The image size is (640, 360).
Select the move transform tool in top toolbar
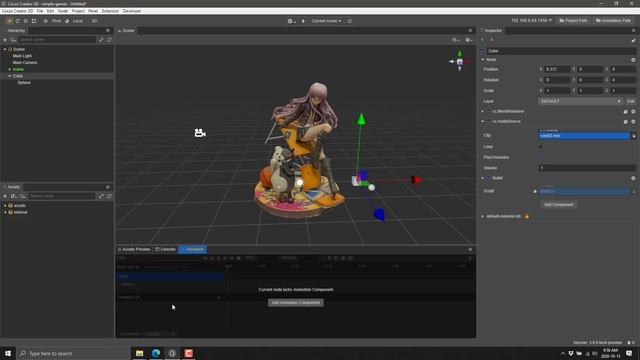point(9,21)
